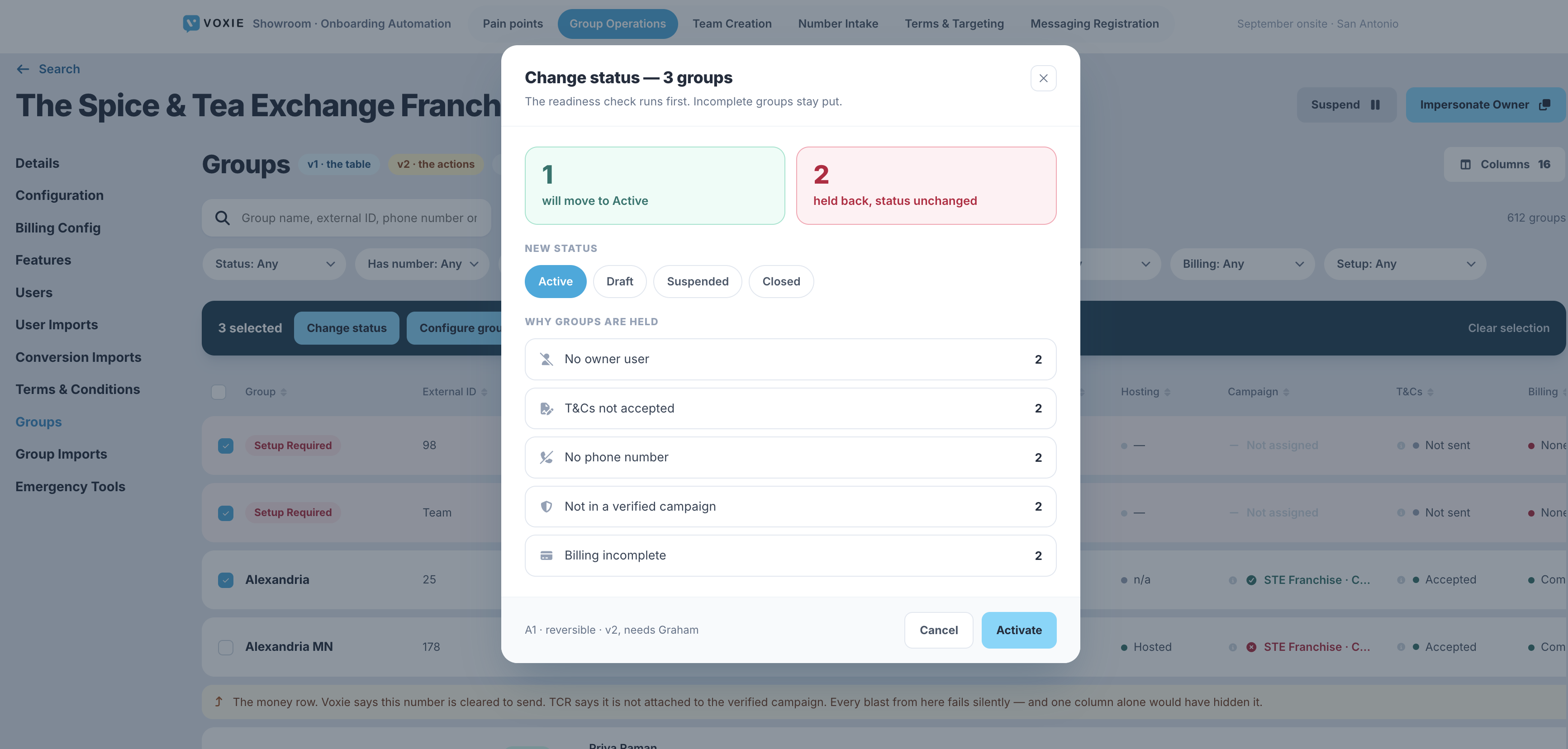Uncheck the group with External ID 98
1568x749 pixels.
226,446
